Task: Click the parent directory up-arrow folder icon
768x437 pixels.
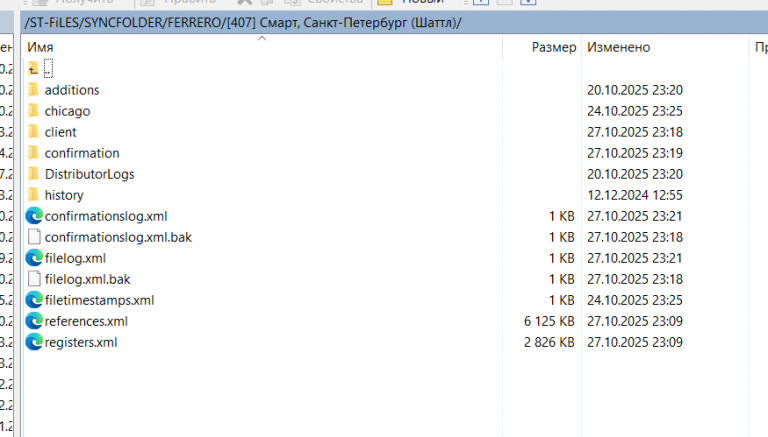Action: click(33, 69)
